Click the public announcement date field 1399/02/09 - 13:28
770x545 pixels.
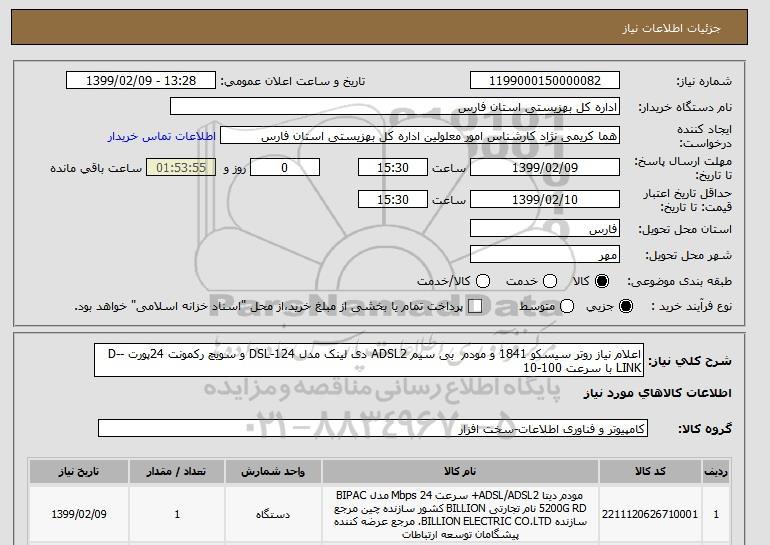[x=141, y=81]
